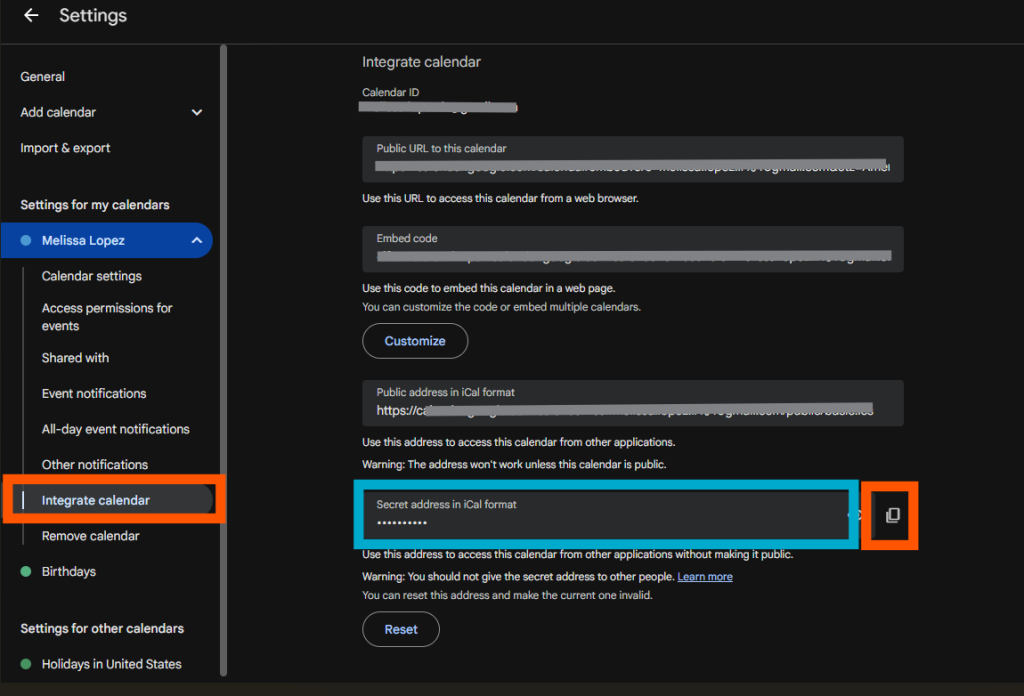
Task: Click the Customize embed button
Action: [x=415, y=341]
